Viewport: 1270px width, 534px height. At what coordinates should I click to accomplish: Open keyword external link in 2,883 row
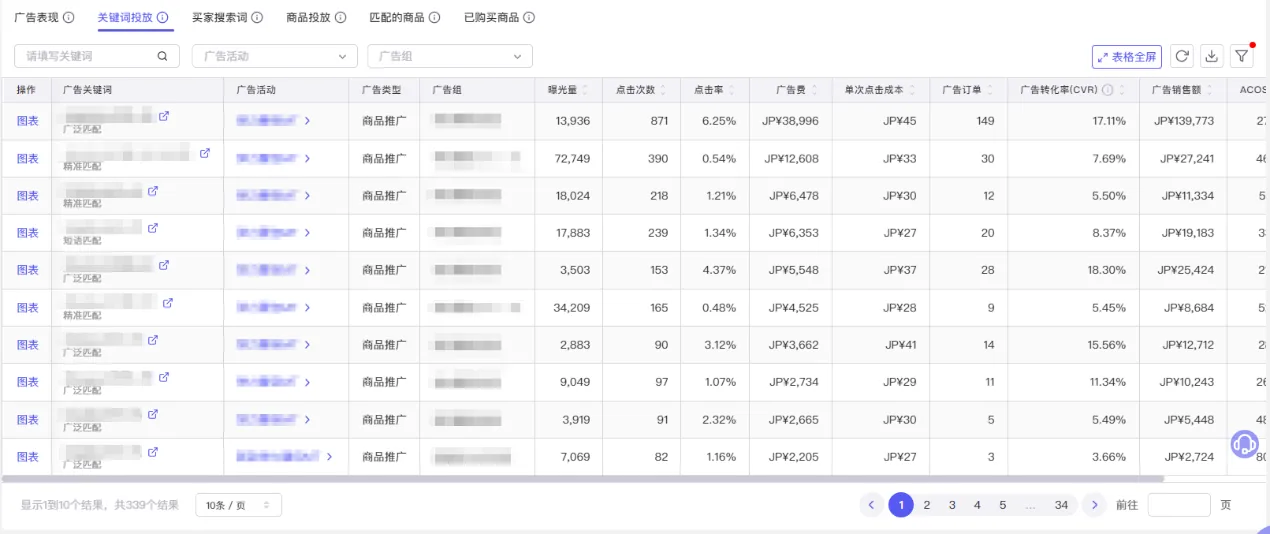[153, 340]
